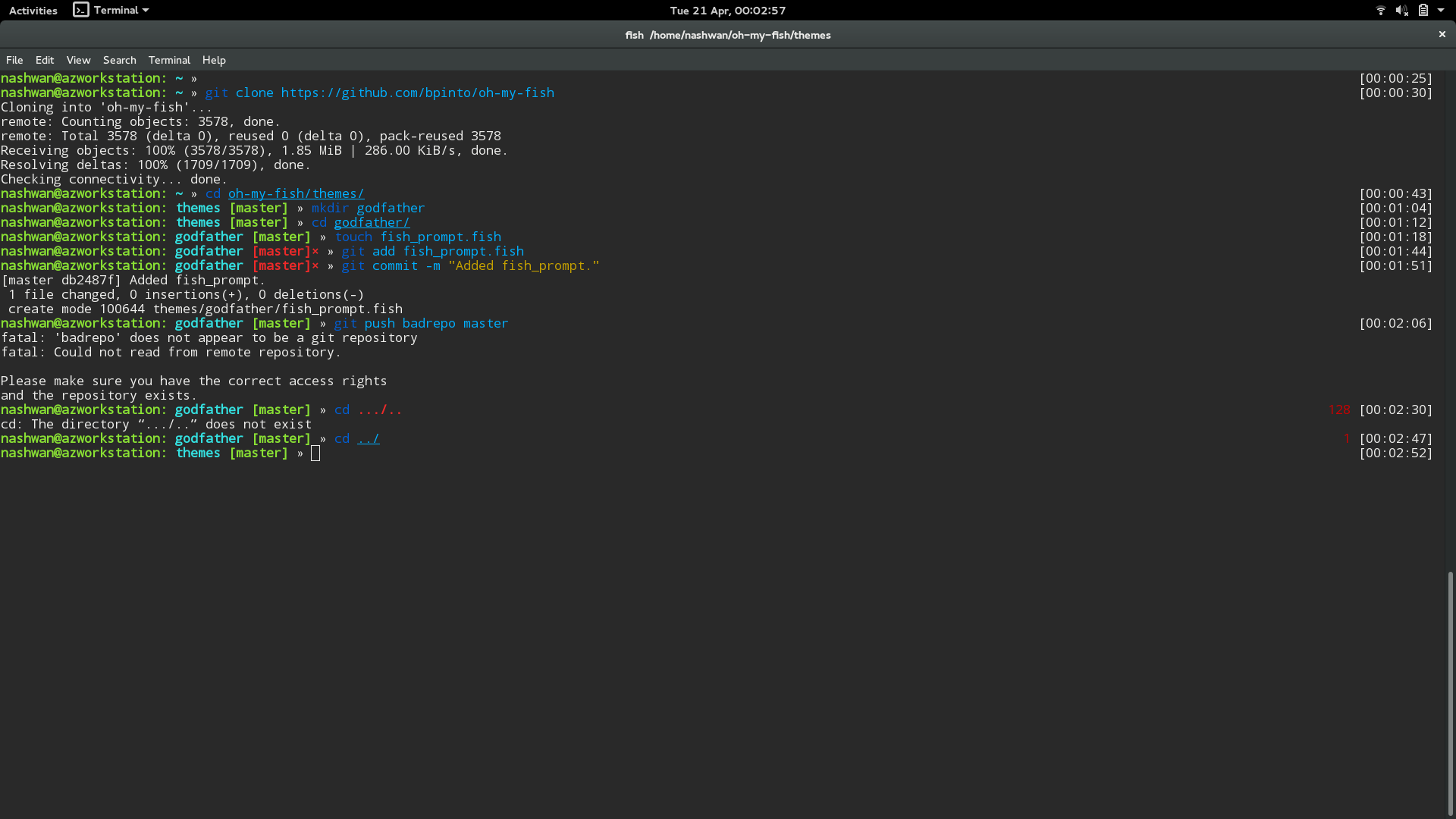Image resolution: width=1456 pixels, height=819 pixels.
Task: Open the View menu
Action: point(78,60)
